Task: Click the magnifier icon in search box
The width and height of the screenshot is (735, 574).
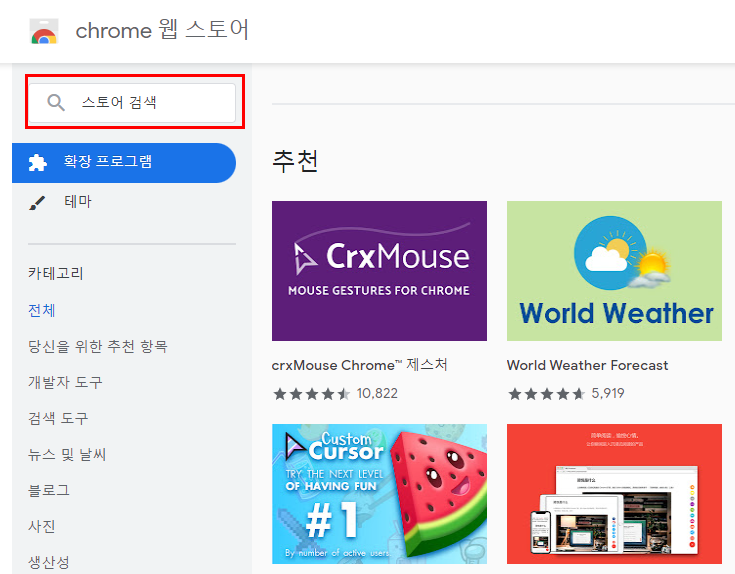Action: pyautogui.click(x=56, y=102)
